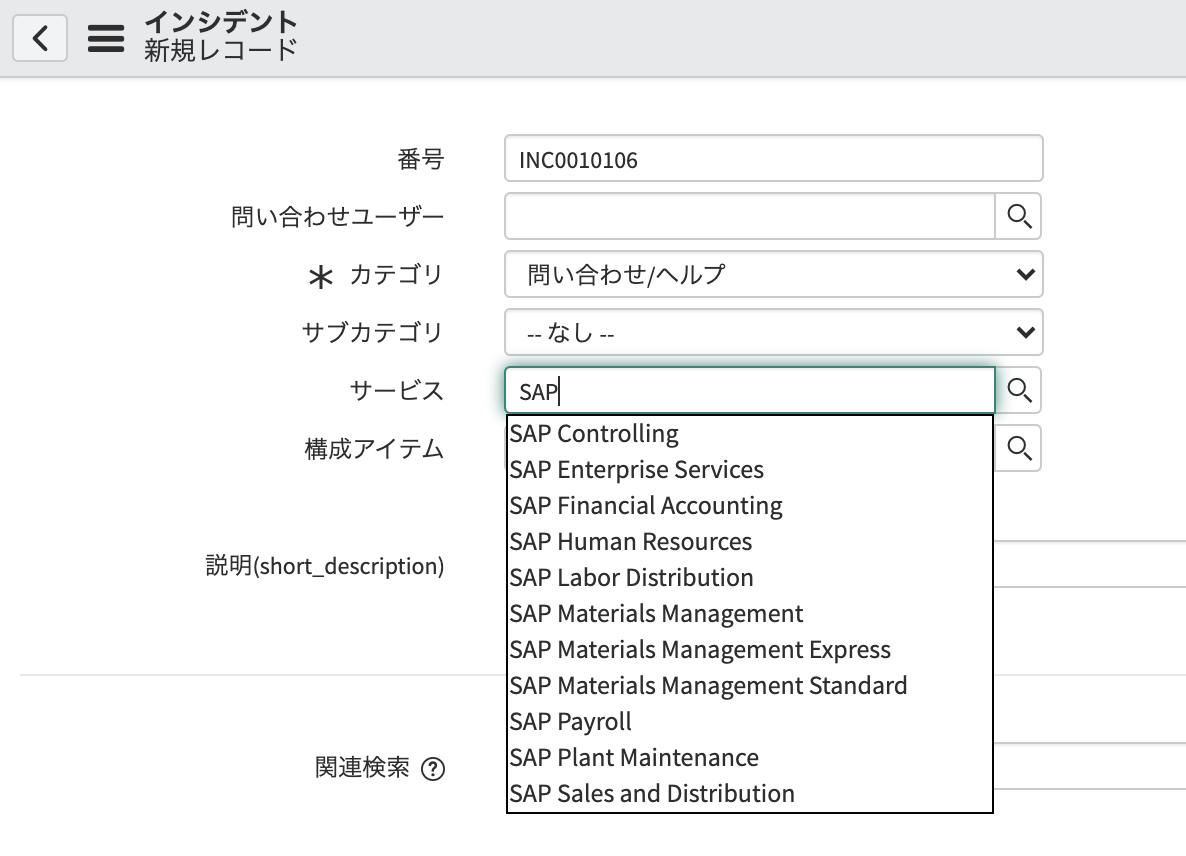Click the service lookup magnifier icon
Image resolution: width=1186 pixels, height=856 pixels.
[1019, 390]
